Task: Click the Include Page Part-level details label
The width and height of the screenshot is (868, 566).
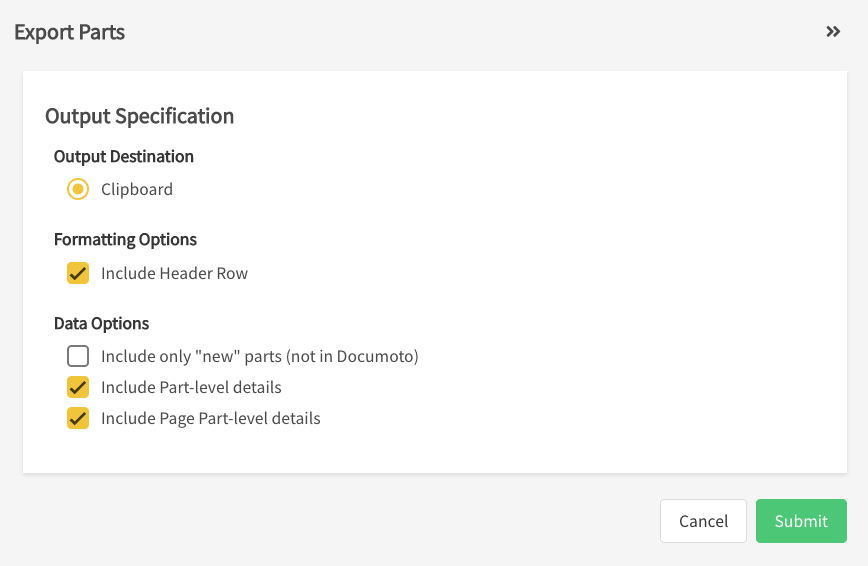Action: 210,418
